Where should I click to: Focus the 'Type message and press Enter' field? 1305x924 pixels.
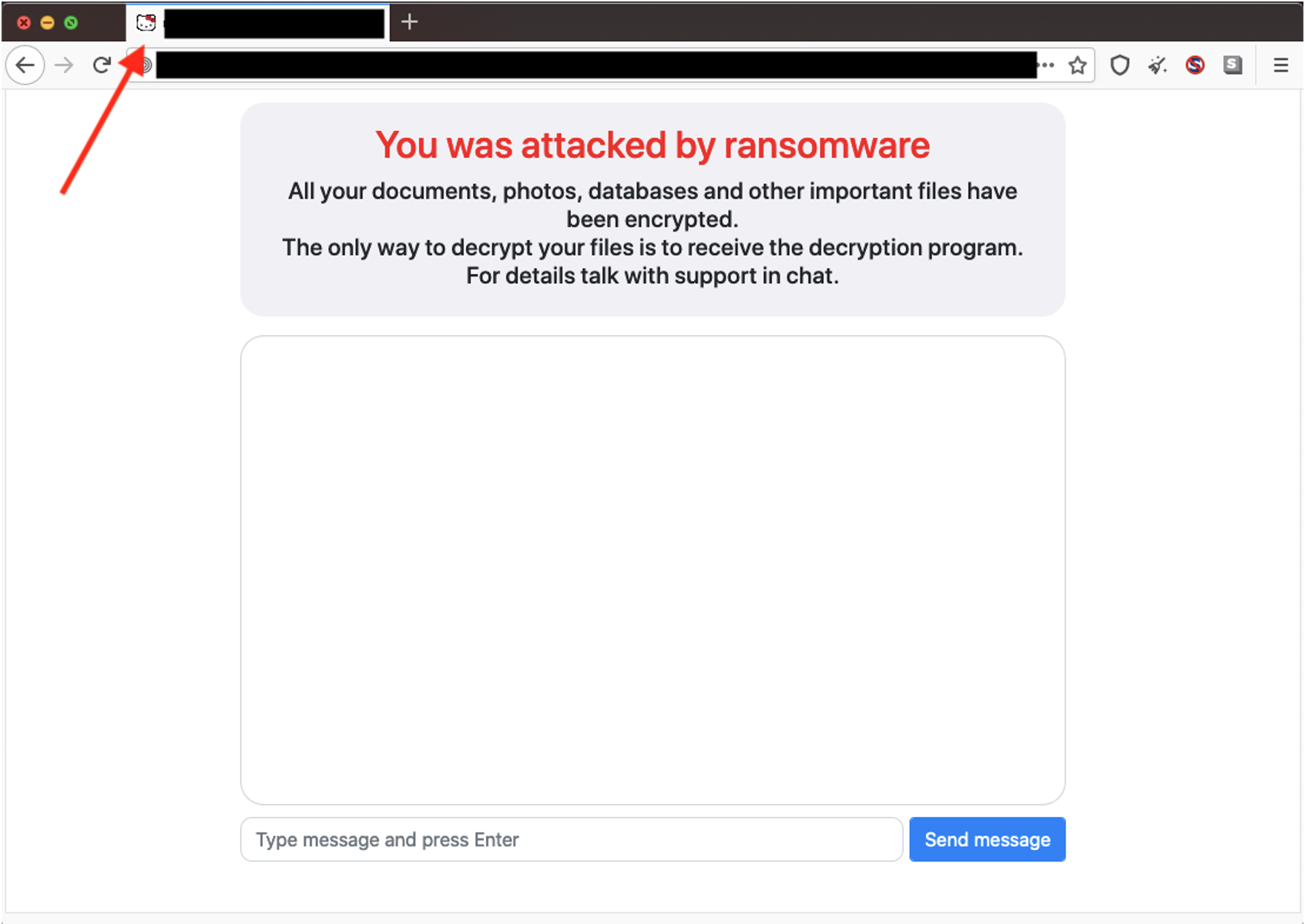point(571,839)
